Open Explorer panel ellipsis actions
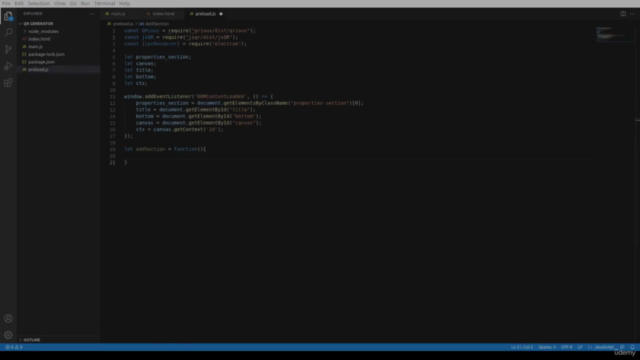The height and width of the screenshot is (360, 640). [x=92, y=13]
